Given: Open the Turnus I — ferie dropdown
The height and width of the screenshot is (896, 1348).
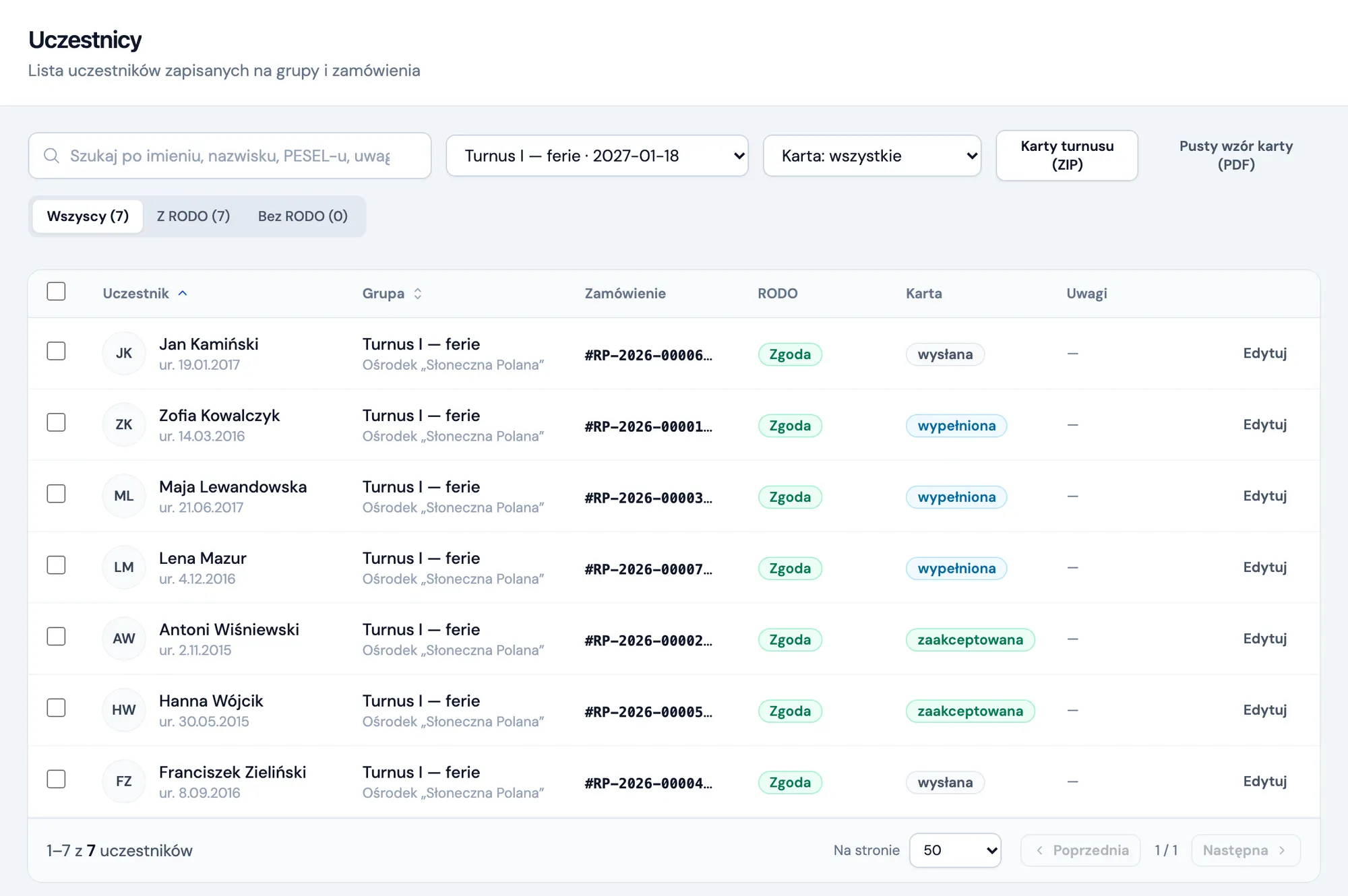Looking at the screenshot, I should pos(597,156).
